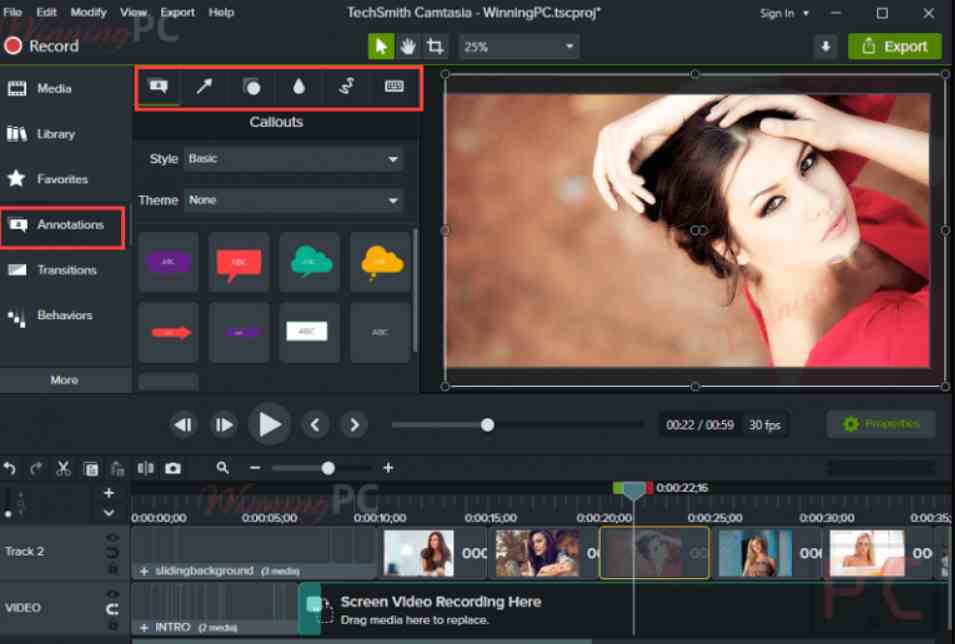The image size is (955, 644).
Task: Choose the green cloud callout
Action: pos(310,263)
